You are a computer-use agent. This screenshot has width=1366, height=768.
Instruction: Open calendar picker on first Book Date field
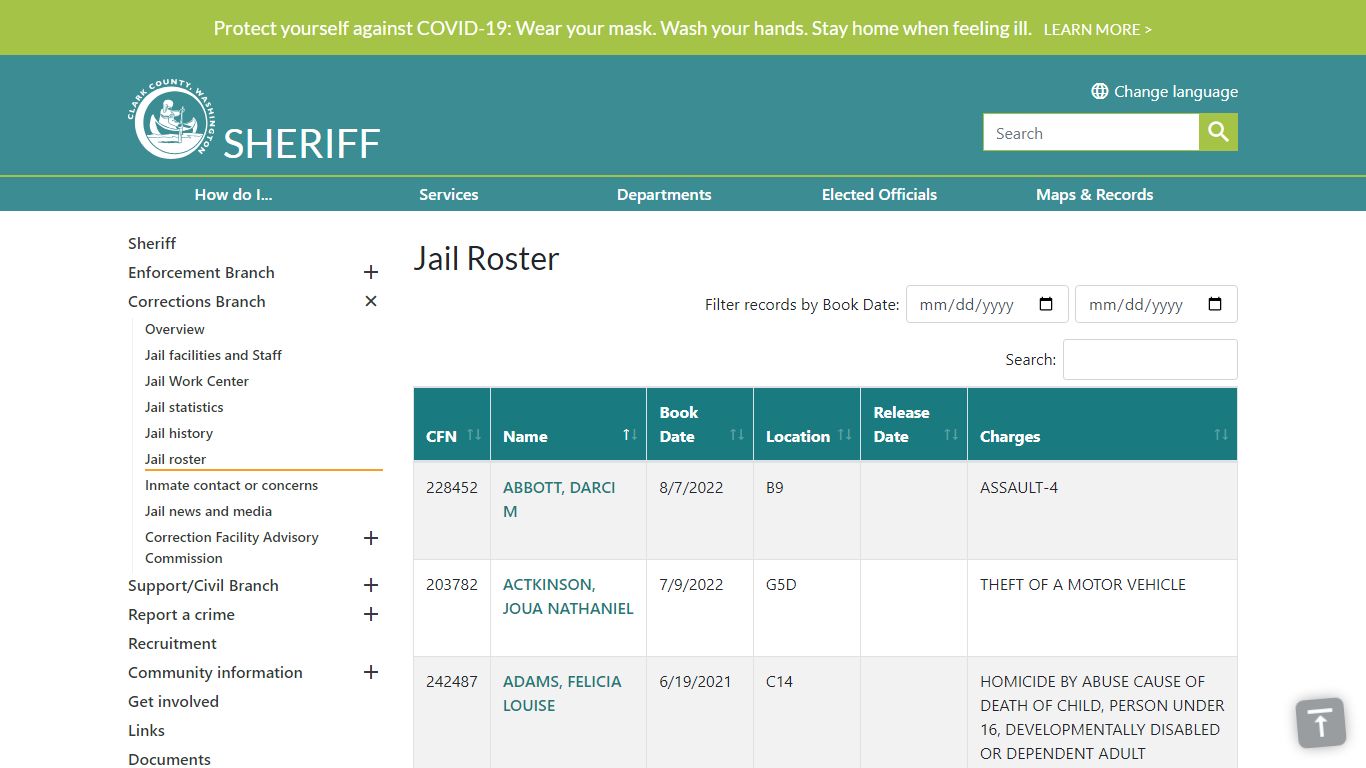click(x=1046, y=304)
